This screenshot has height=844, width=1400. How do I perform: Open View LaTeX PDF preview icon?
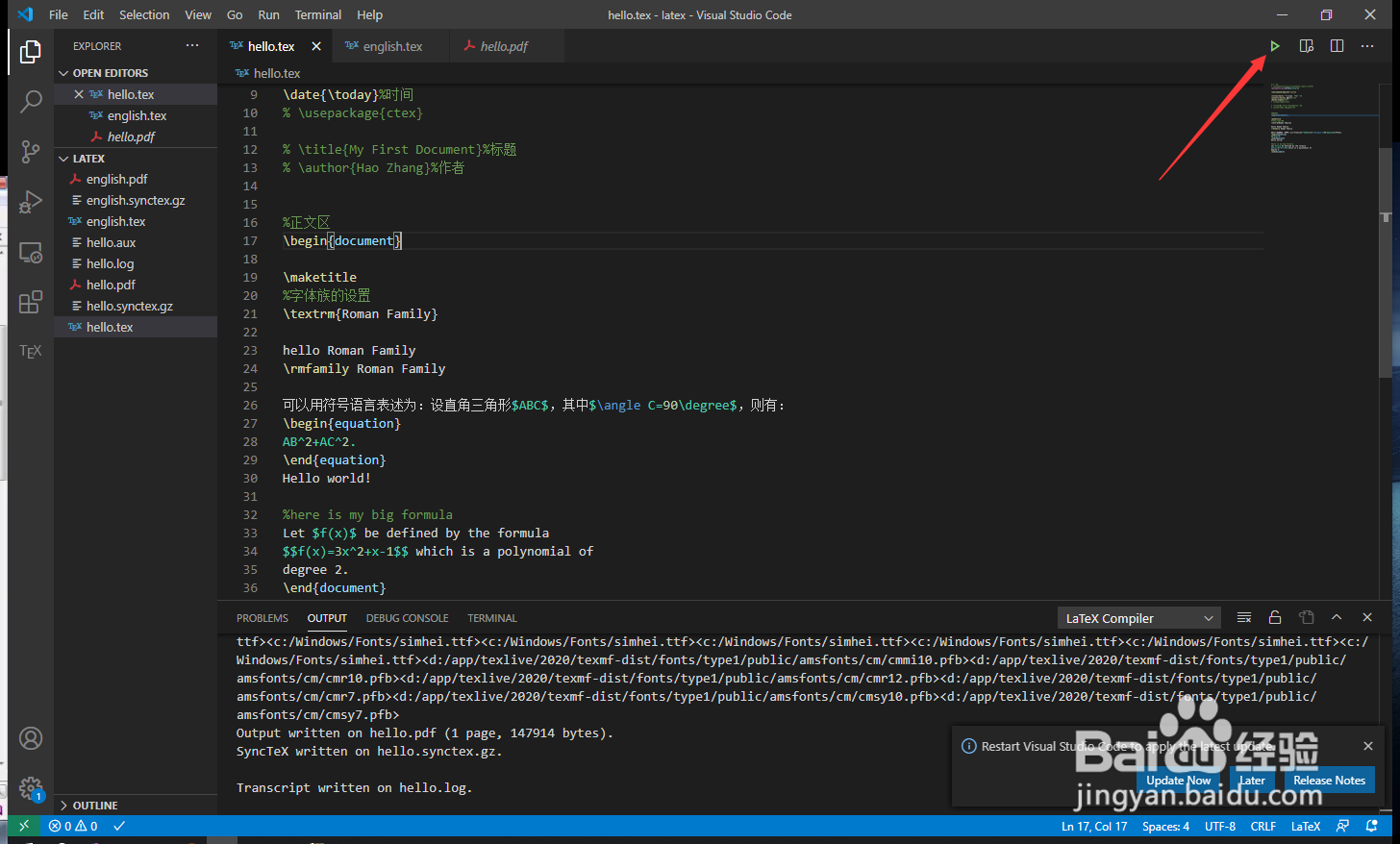[x=1306, y=46]
